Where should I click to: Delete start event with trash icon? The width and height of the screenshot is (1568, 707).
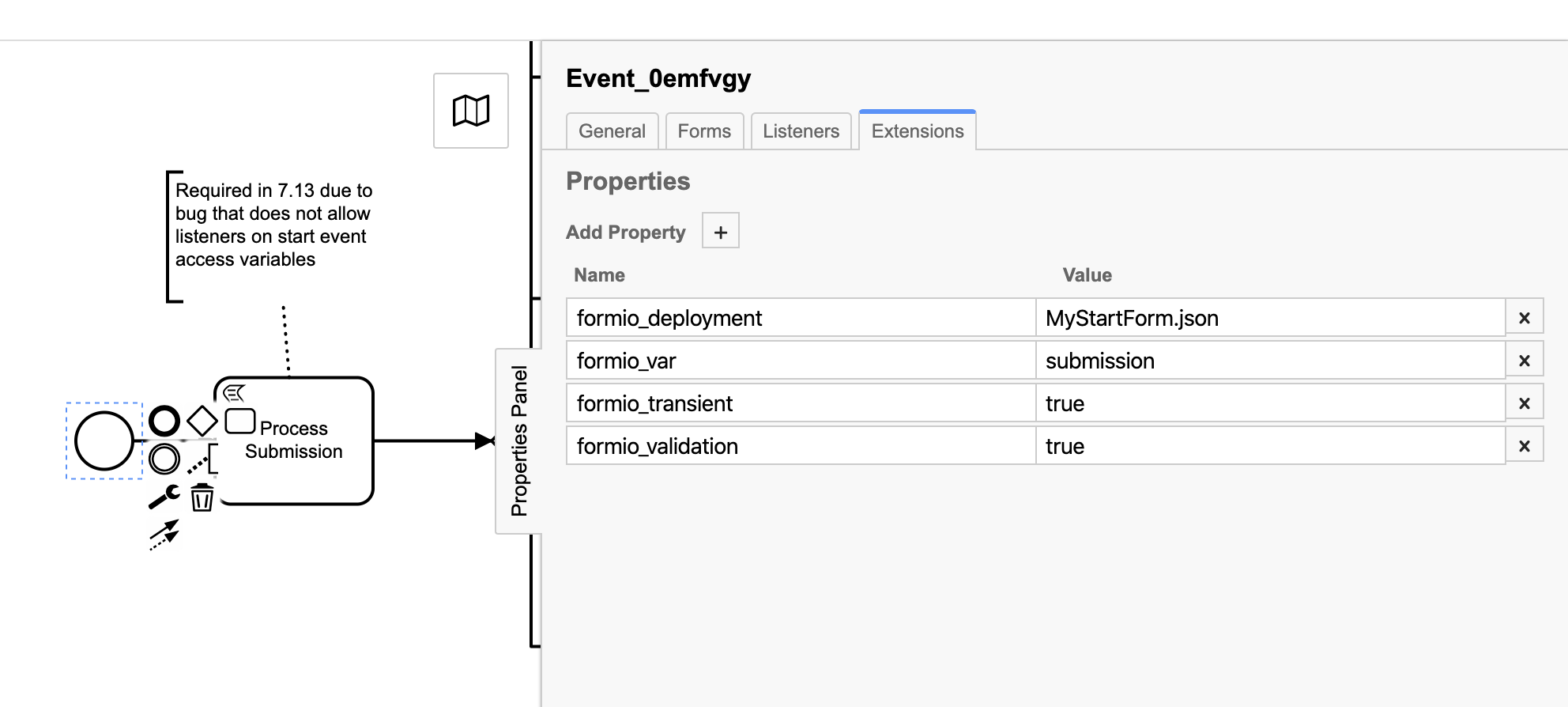pyautogui.click(x=202, y=497)
